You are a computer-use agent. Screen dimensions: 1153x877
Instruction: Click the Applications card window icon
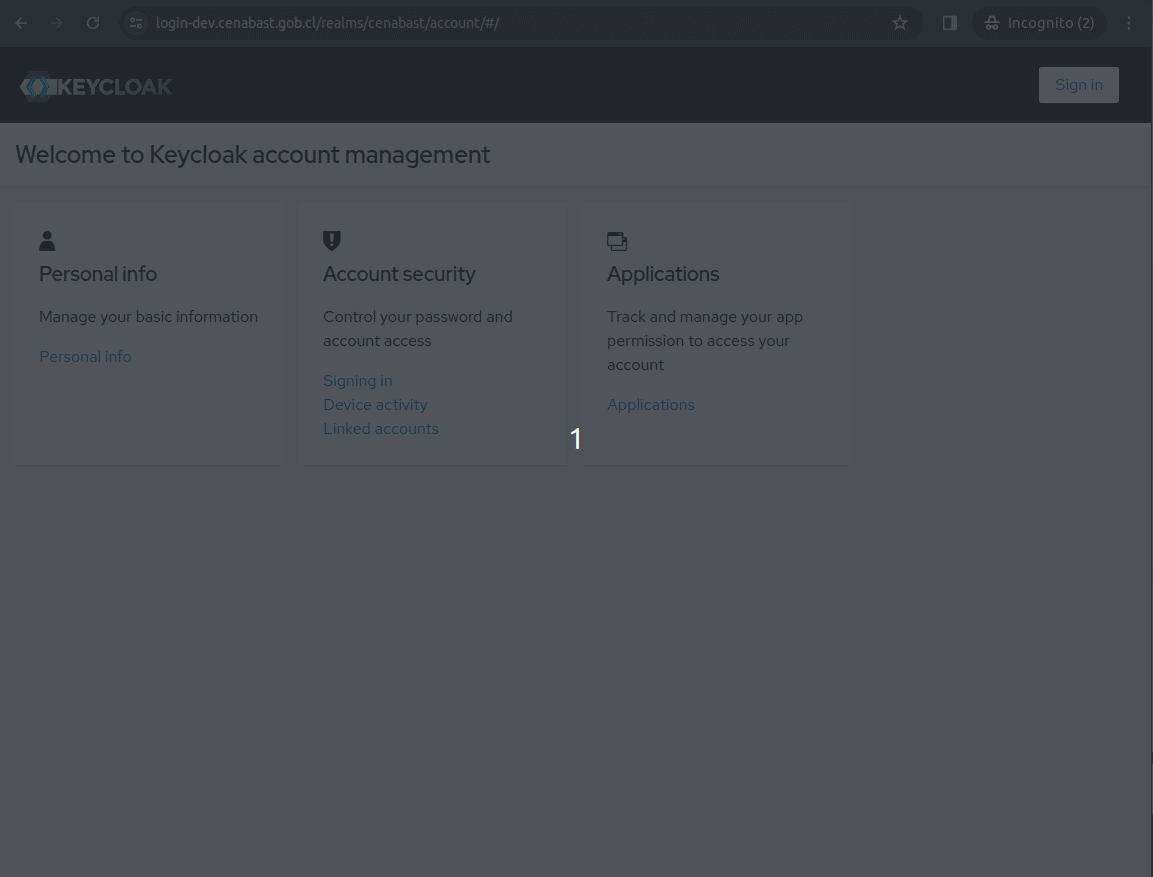[616, 240]
